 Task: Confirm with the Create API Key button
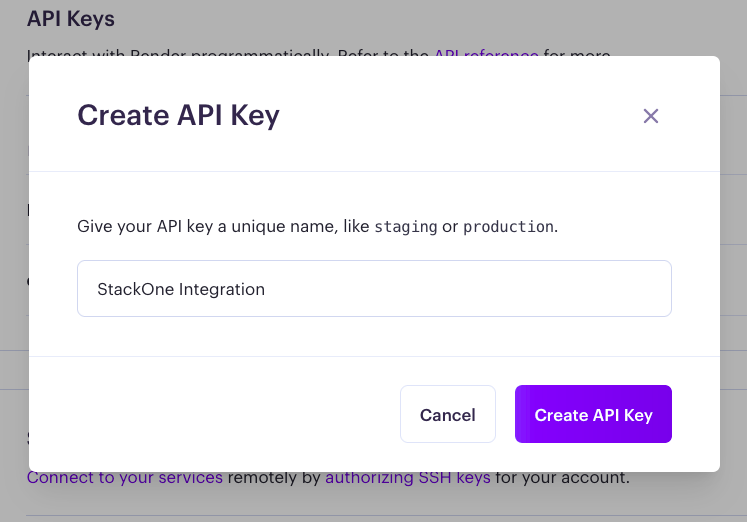(593, 414)
